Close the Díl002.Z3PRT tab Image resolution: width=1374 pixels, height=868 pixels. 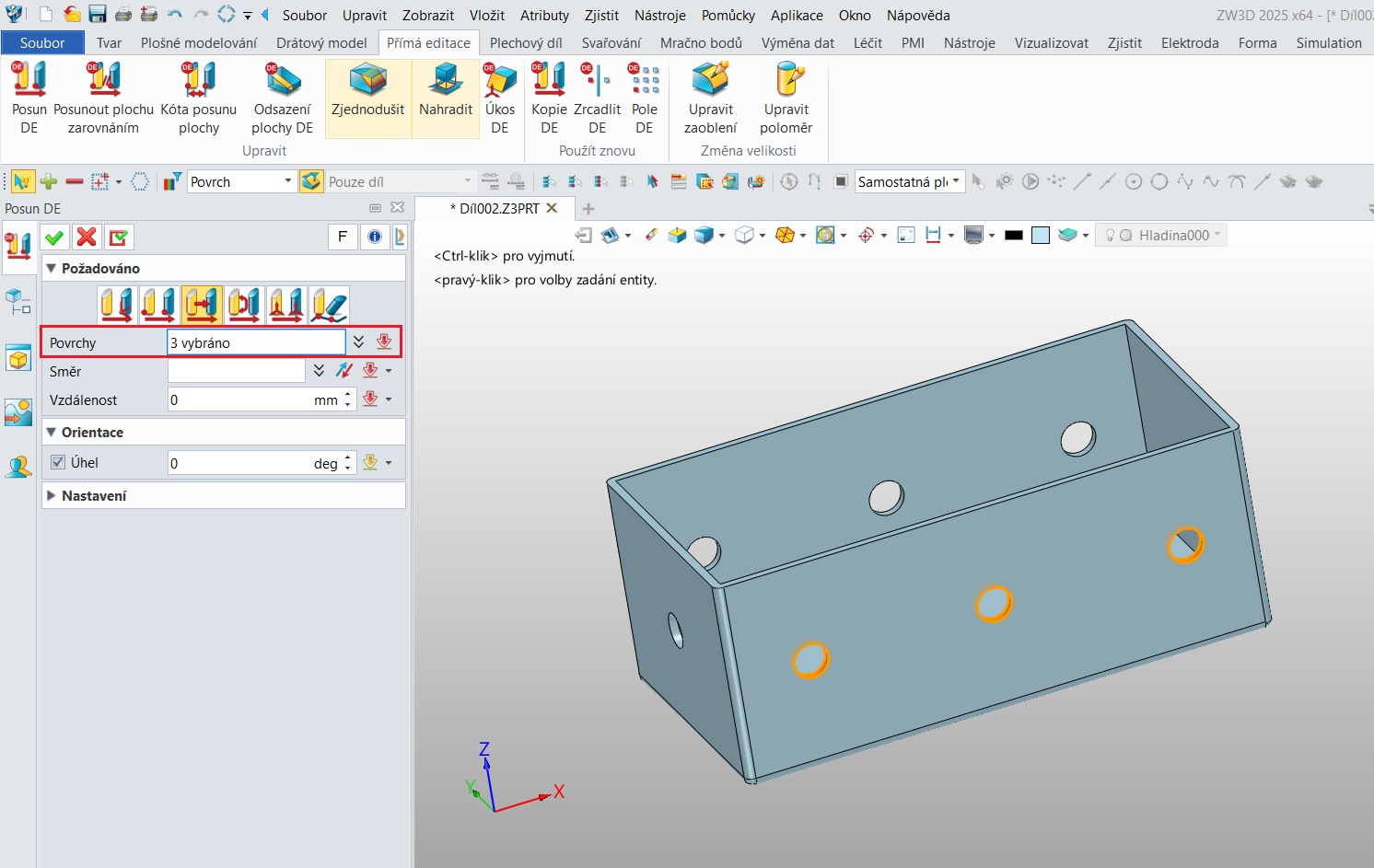click(x=553, y=208)
